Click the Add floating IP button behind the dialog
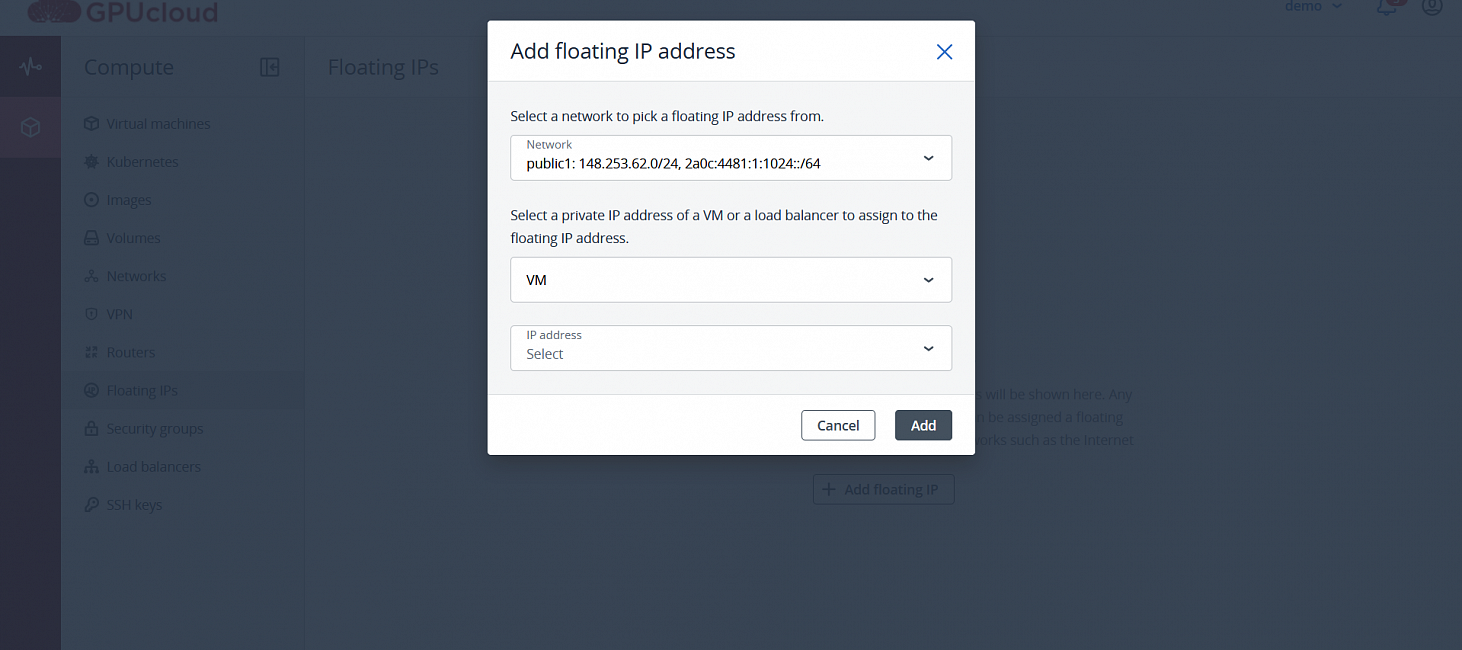 (883, 489)
